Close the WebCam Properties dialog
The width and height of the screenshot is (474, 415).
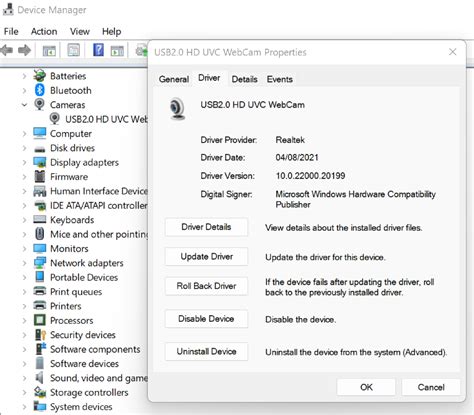pos(452,52)
